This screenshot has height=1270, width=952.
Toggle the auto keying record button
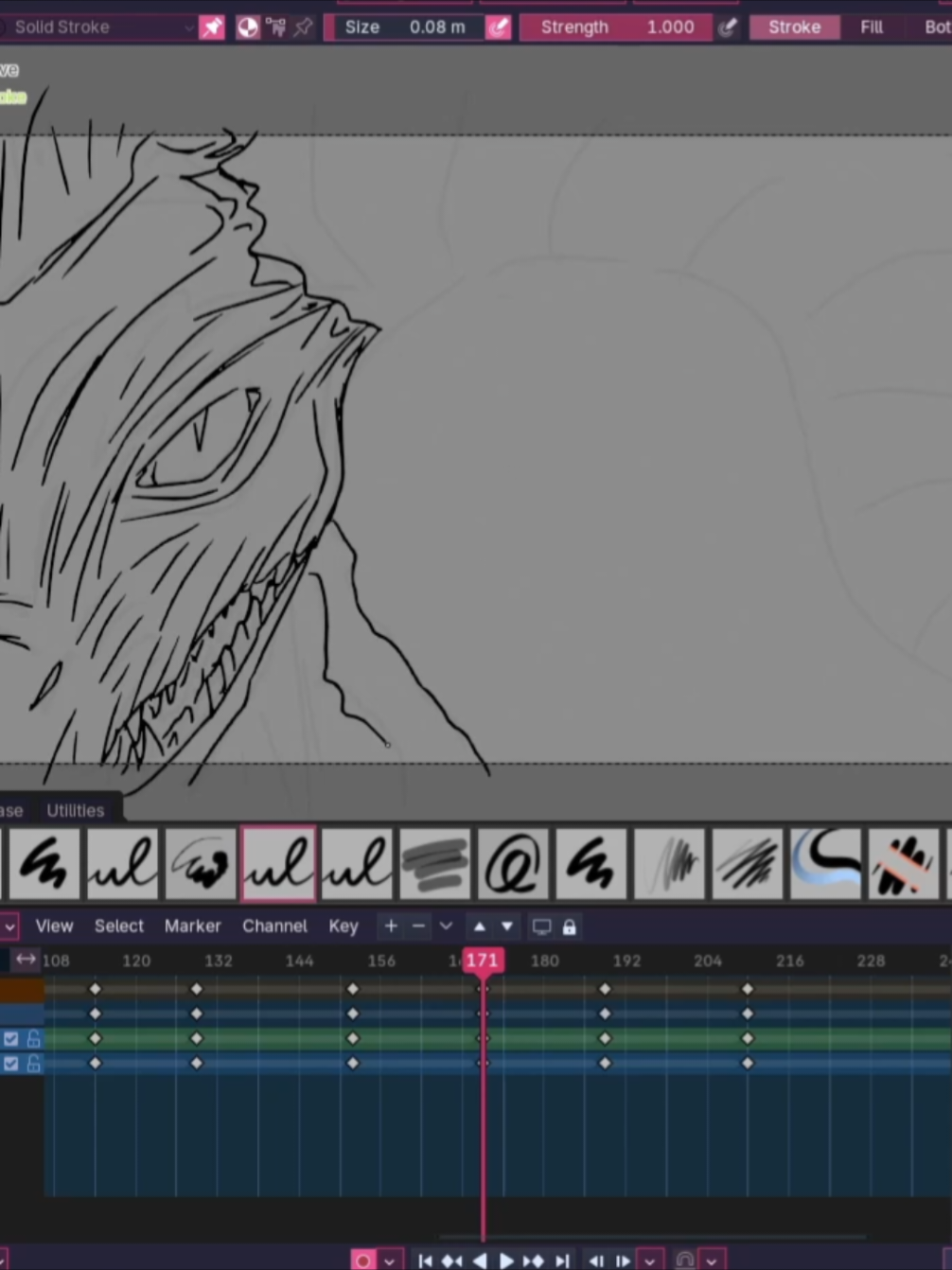point(363,1260)
